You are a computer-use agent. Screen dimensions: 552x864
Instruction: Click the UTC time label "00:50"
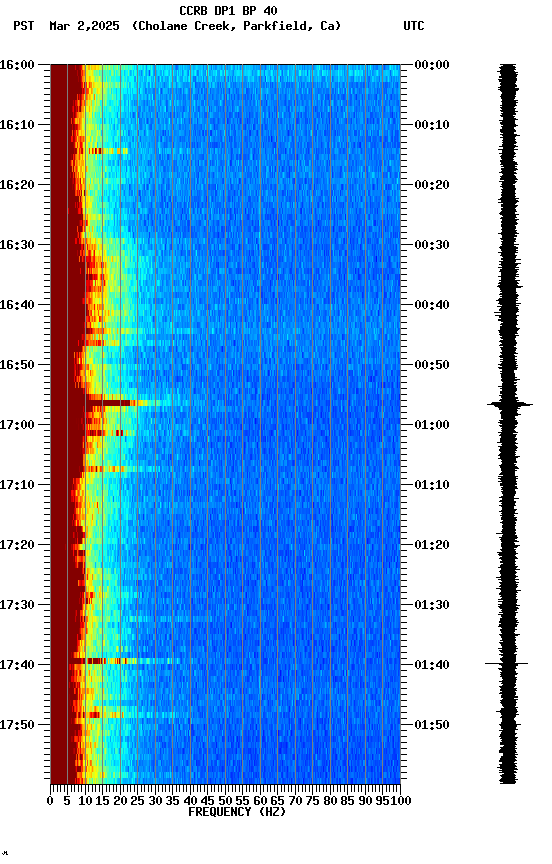coord(432,365)
